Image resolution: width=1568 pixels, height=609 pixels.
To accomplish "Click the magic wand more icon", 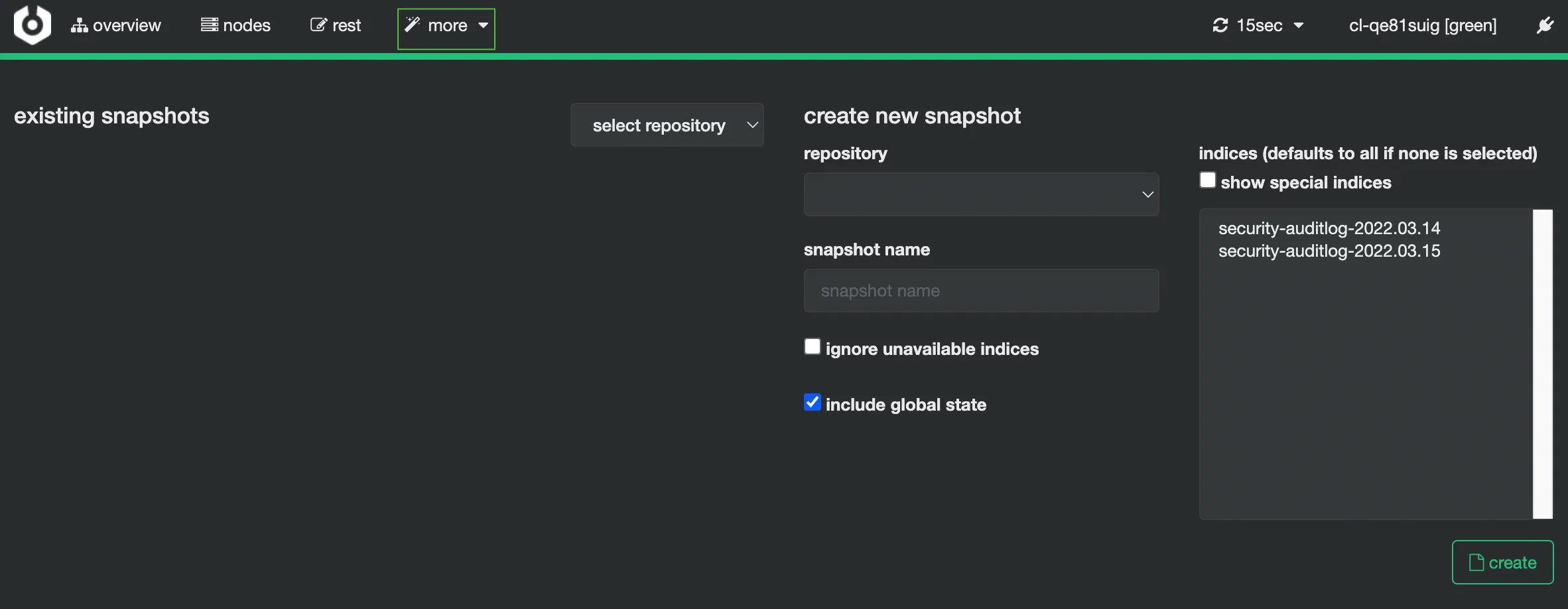I will click(x=412, y=25).
